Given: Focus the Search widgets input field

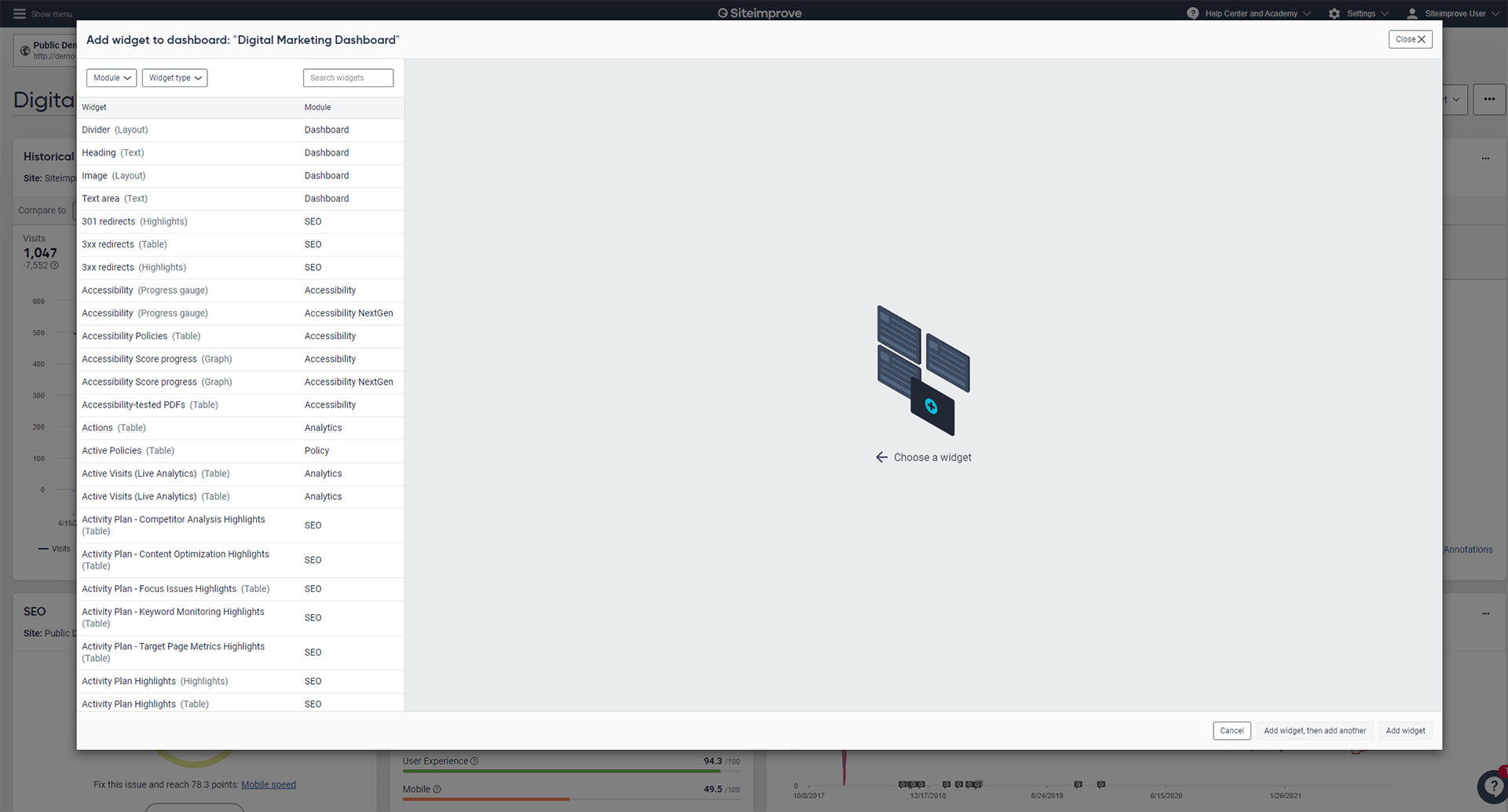Looking at the screenshot, I should pyautogui.click(x=348, y=78).
